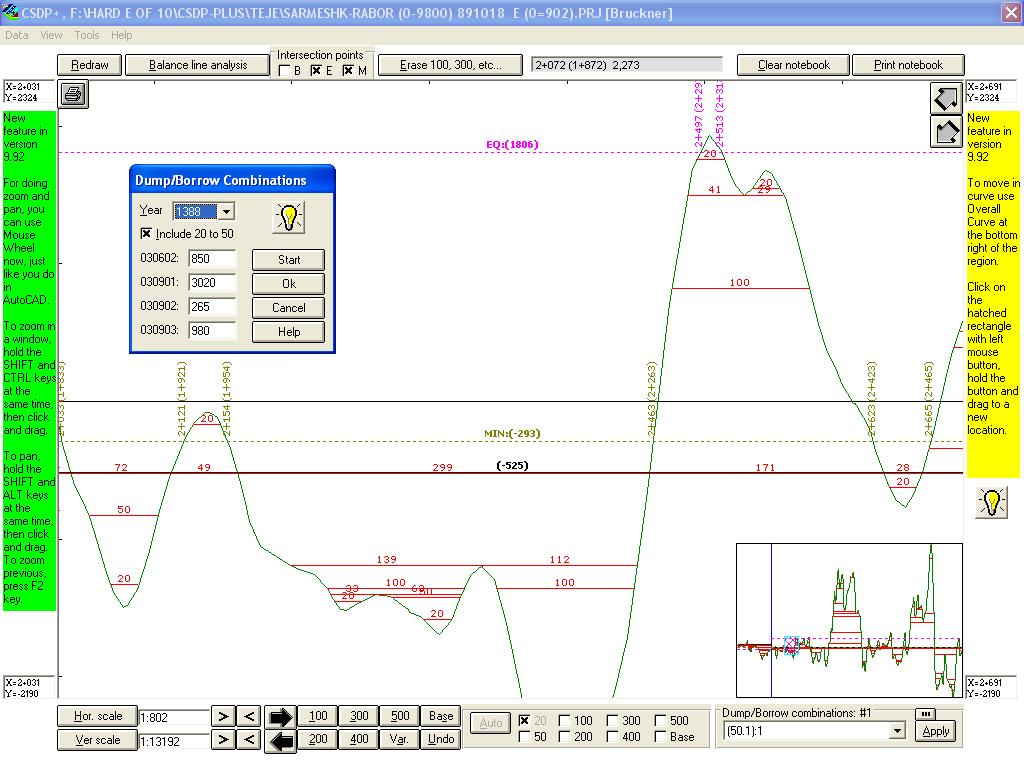This screenshot has height=768, width=1024.
Task: Open the Help menu
Action: (121, 35)
